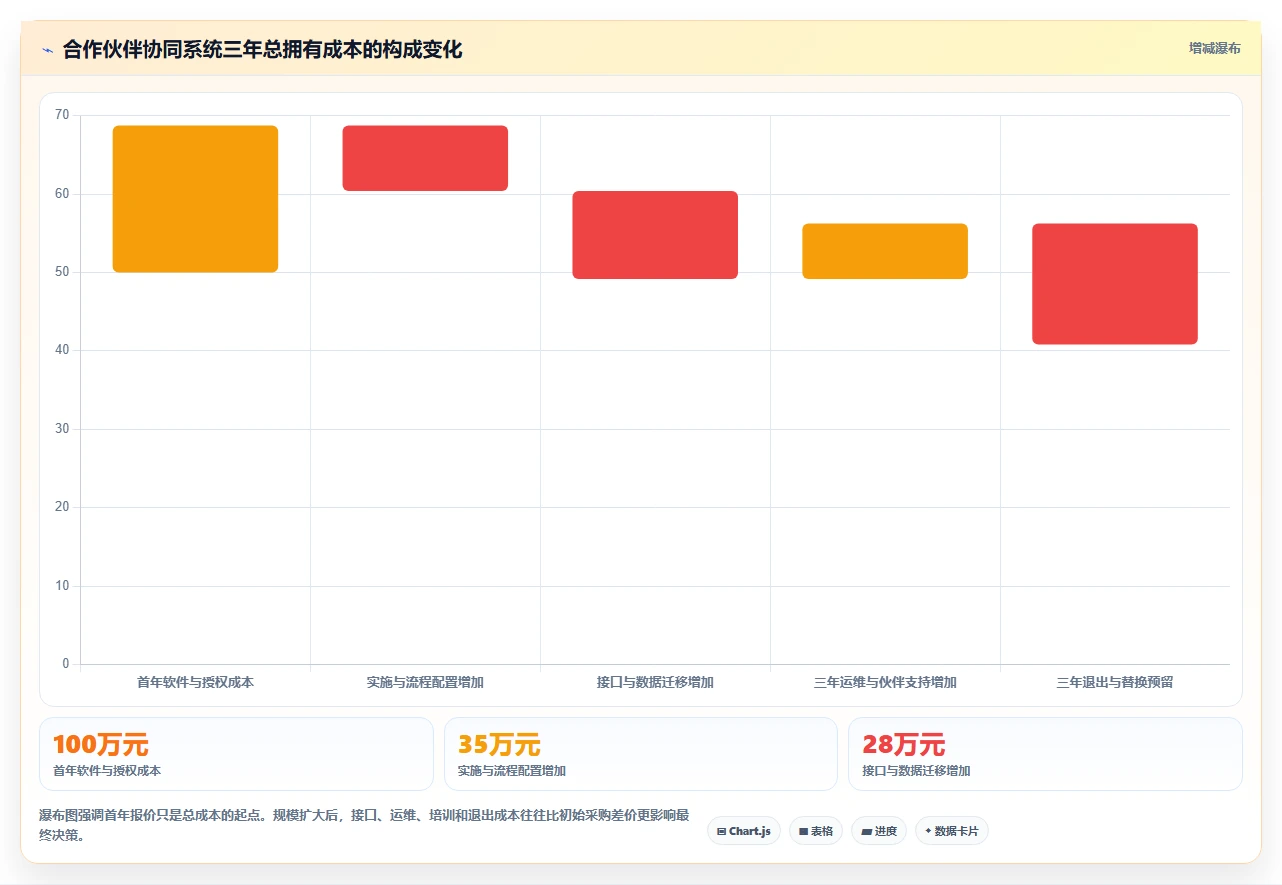Select the 数据卡片 tag
1282x885 pixels.
(x=951, y=831)
